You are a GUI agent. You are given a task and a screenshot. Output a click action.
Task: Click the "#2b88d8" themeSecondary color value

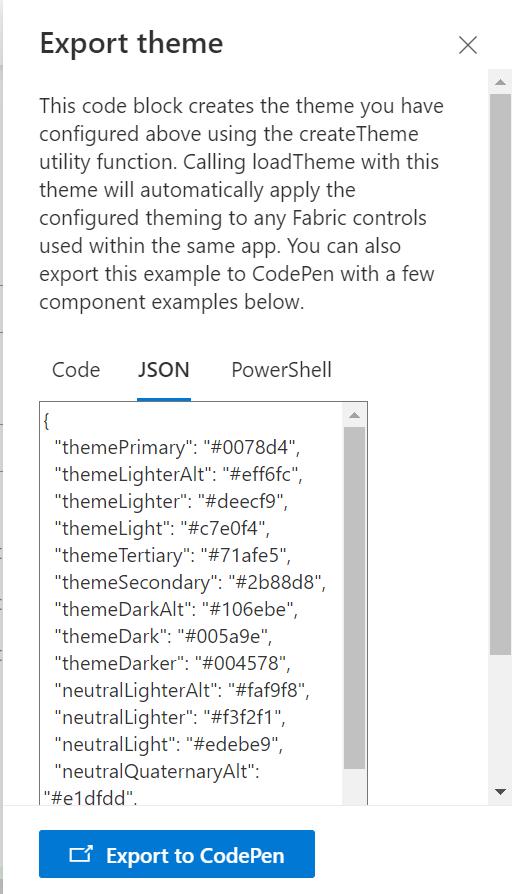[276, 582]
